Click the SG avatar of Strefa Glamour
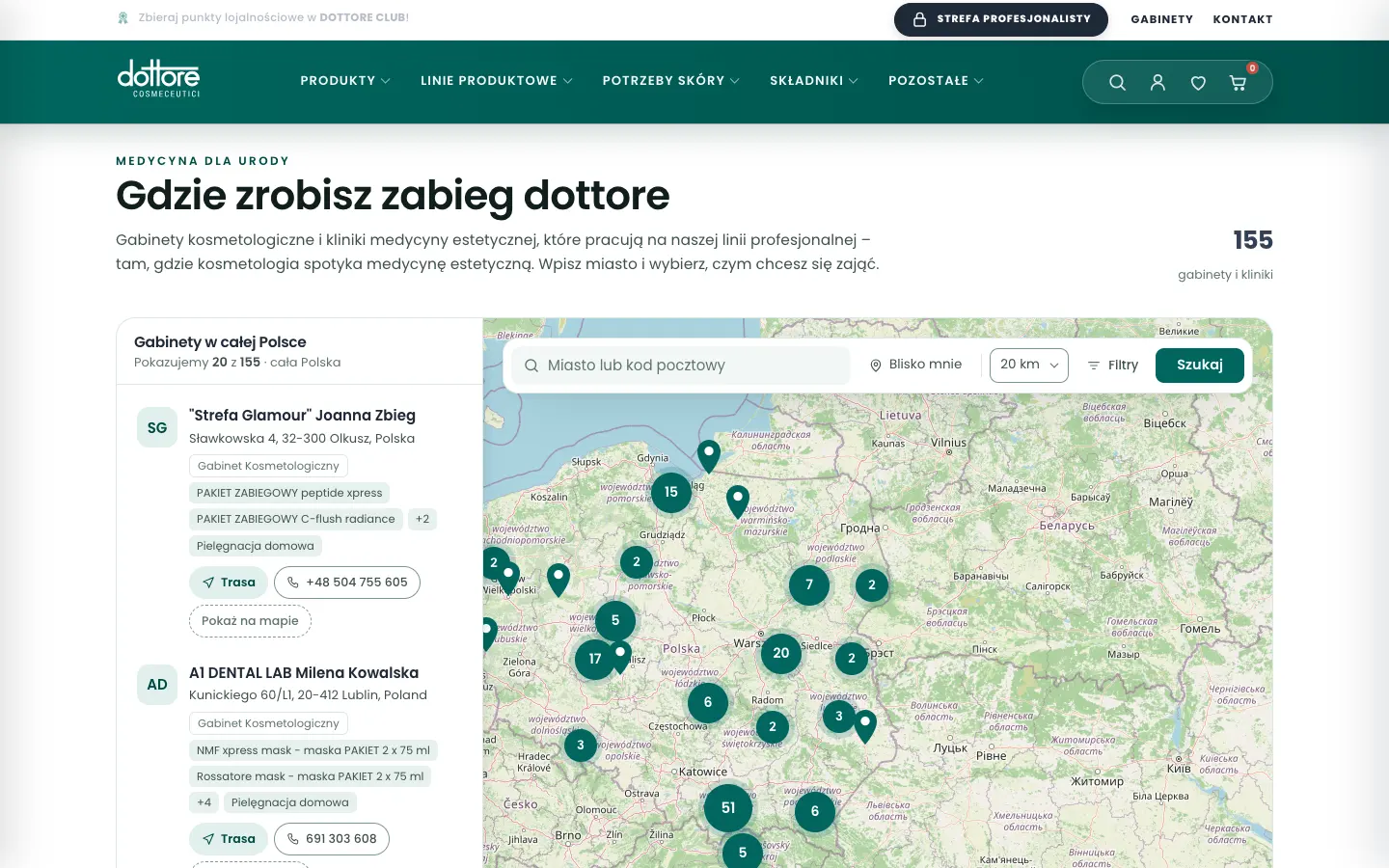 [157, 427]
